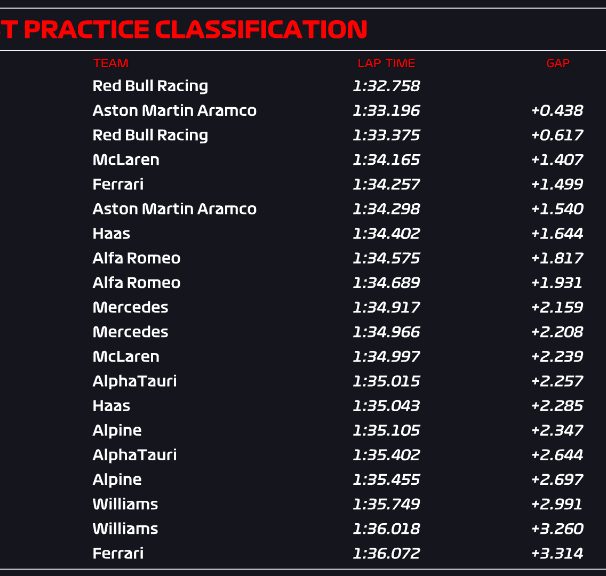
Task: Select the Haas row with 1:34.402
Action: (x=303, y=233)
